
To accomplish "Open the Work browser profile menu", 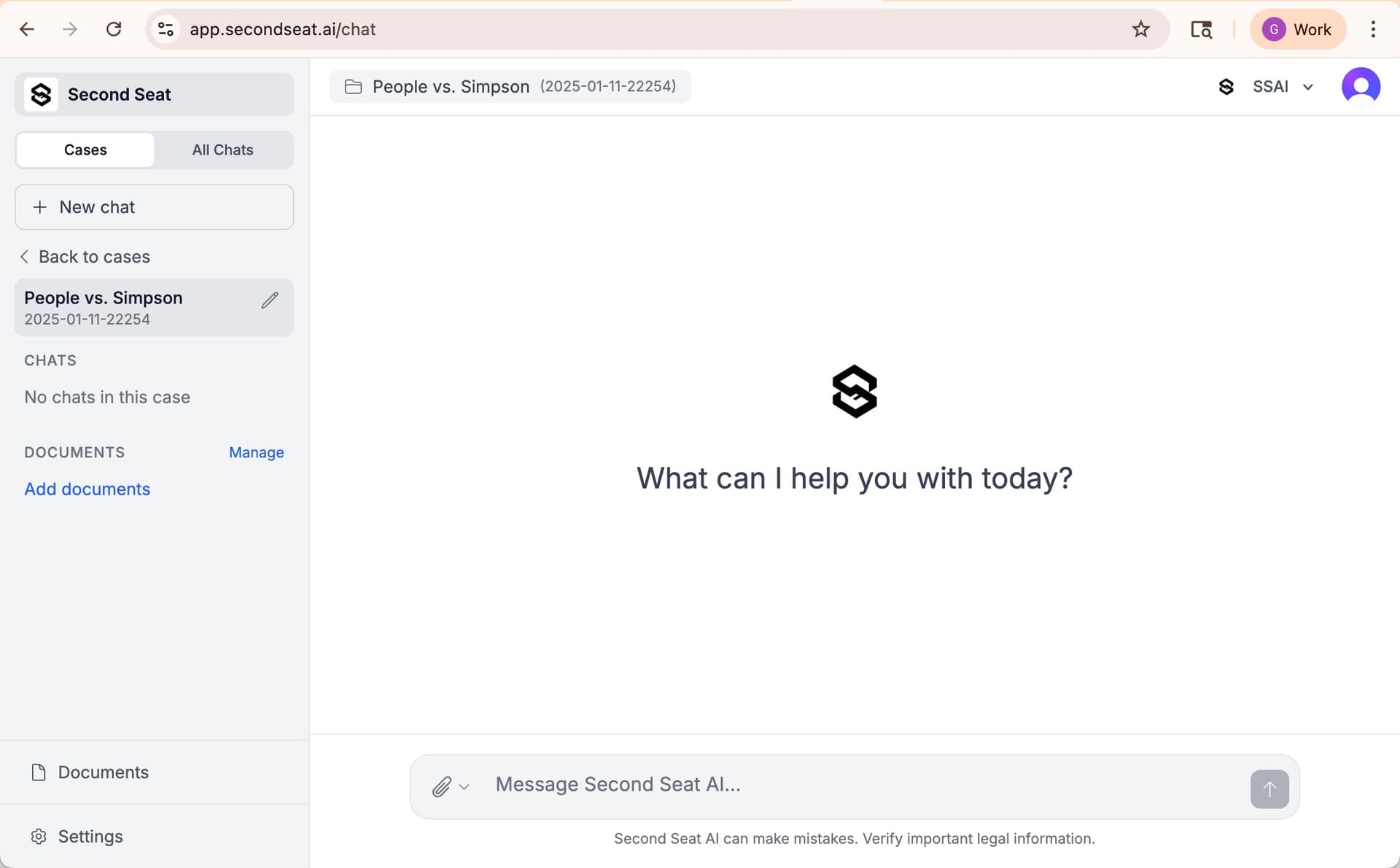I will tap(1297, 29).
